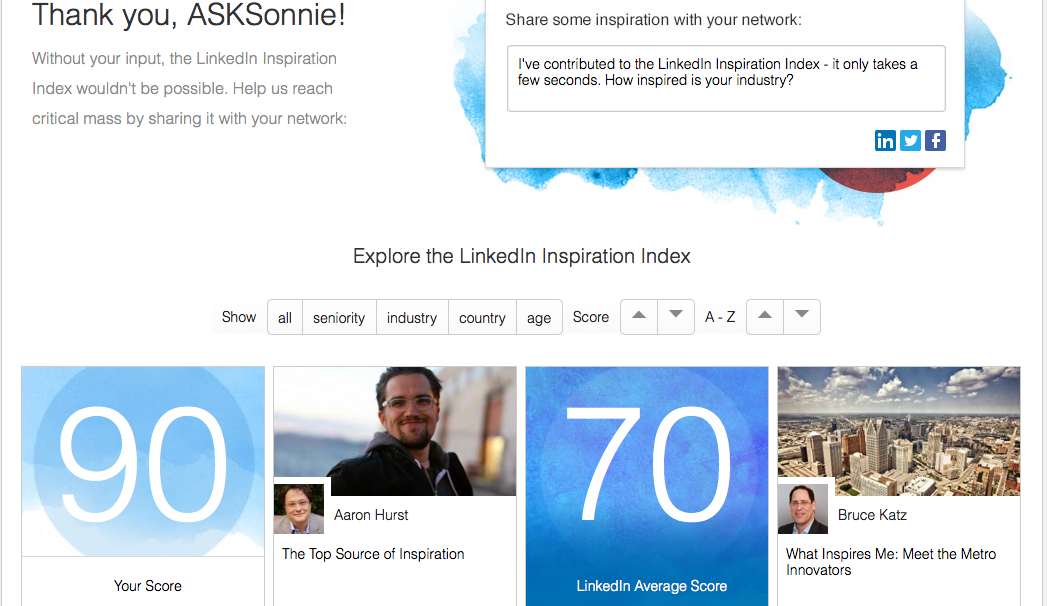Open Bruce Katz city skyline image

tap(899, 430)
